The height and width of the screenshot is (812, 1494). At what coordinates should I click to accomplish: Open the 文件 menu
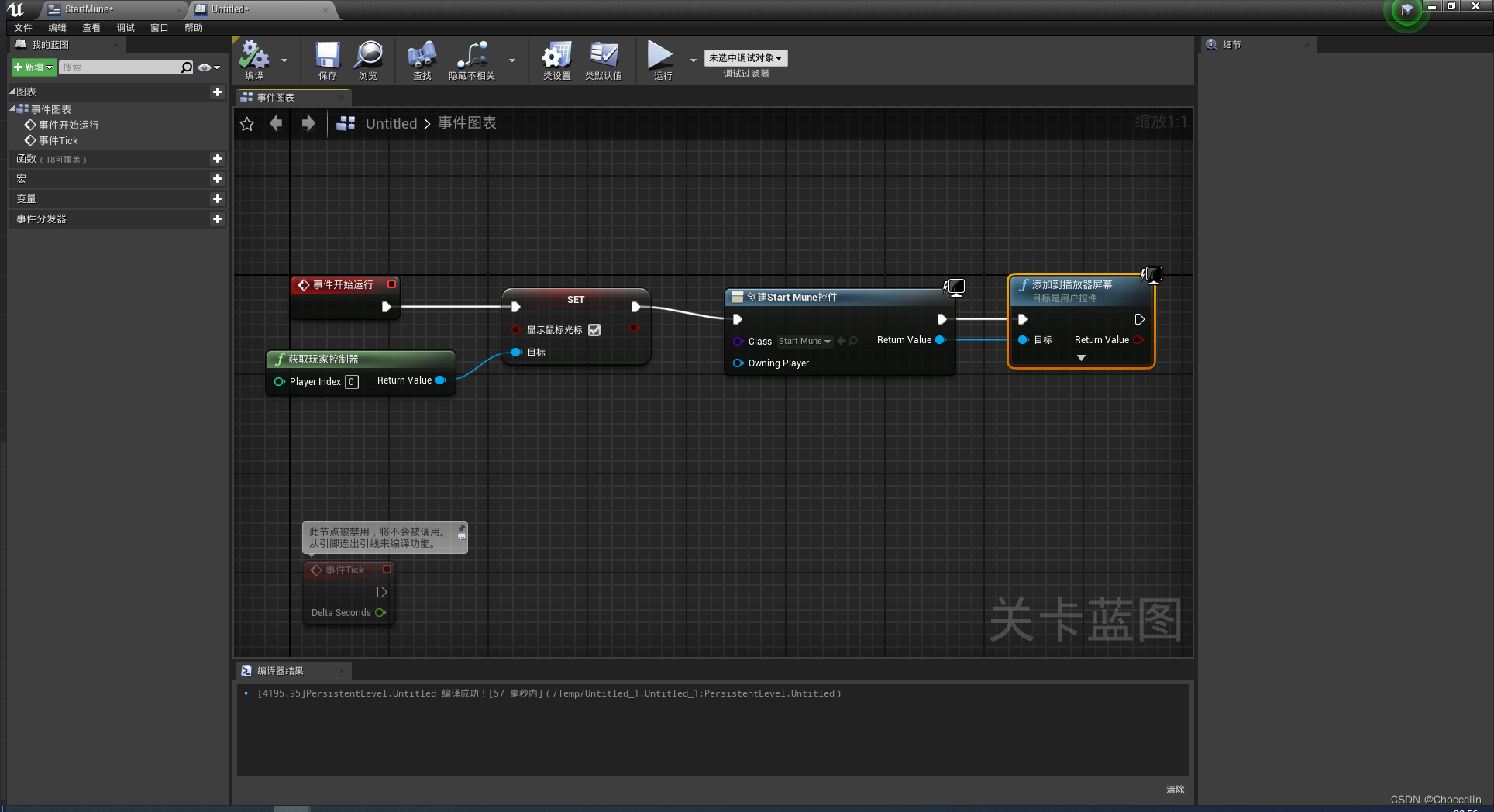(x=23, y=28)
